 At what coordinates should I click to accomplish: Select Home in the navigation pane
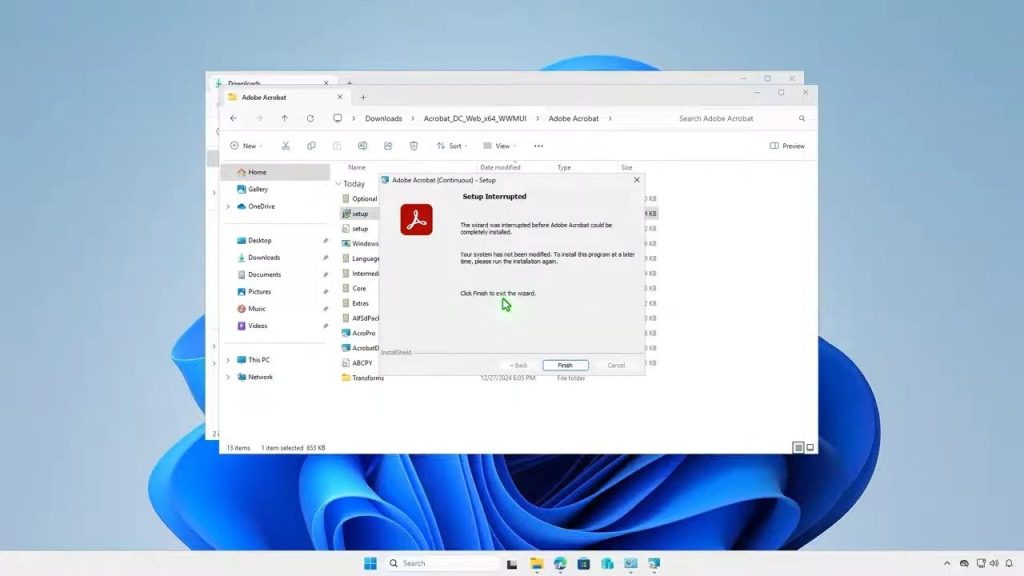tap(275, 172)
